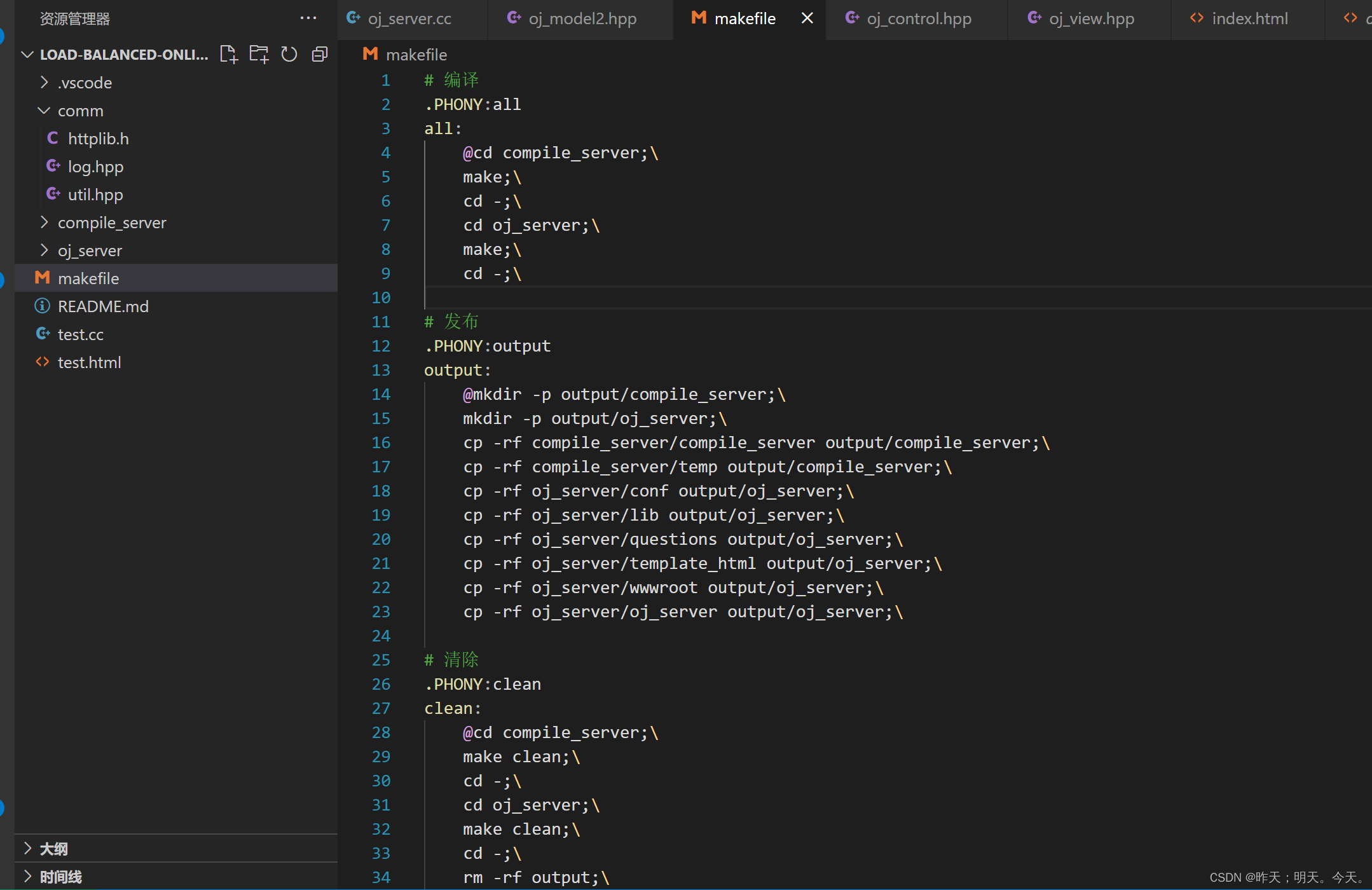
Task: Click C++ icon on oj_model2.hpp tab
Action: 514,18
